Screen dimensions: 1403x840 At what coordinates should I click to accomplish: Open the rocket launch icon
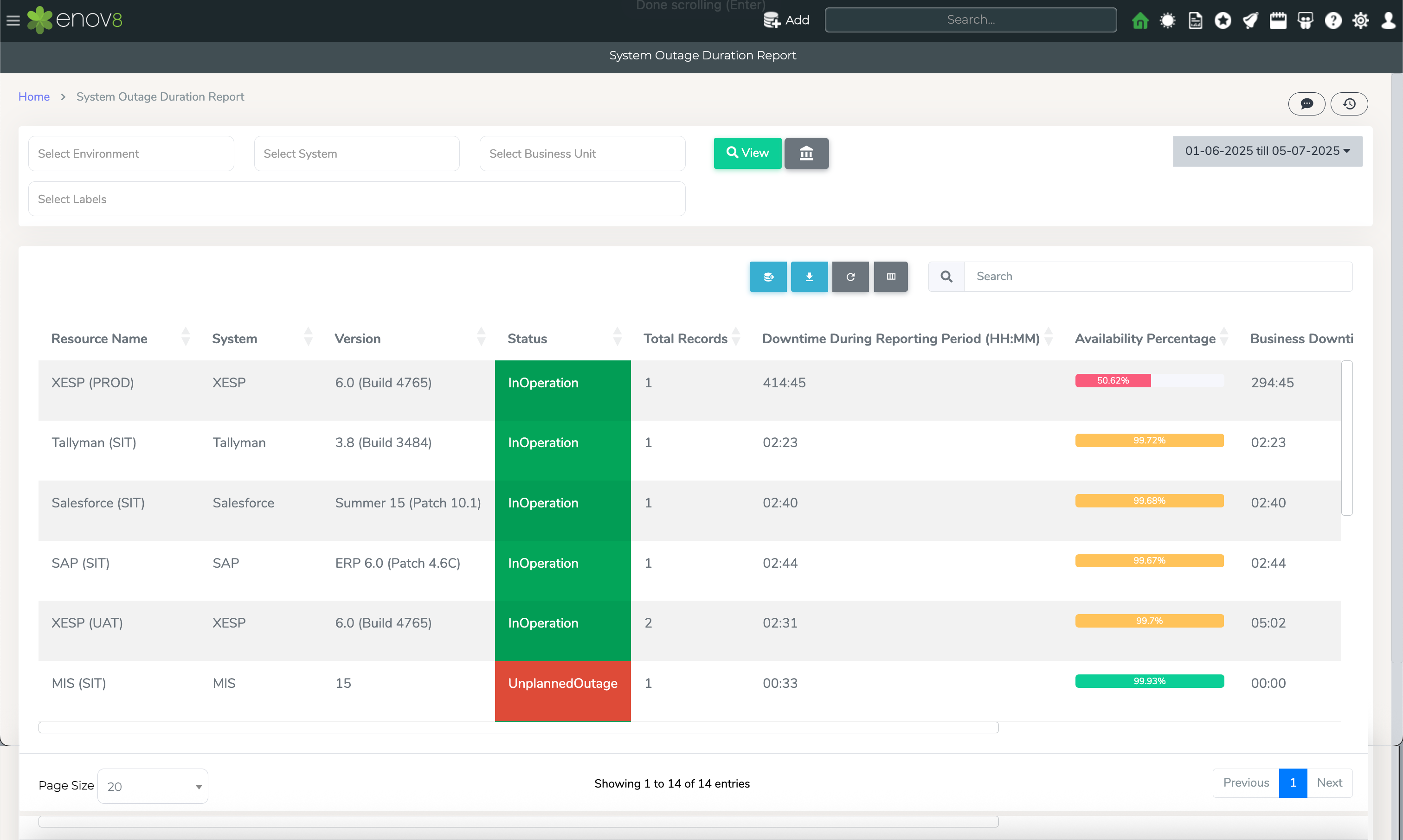click(1250, 20)
